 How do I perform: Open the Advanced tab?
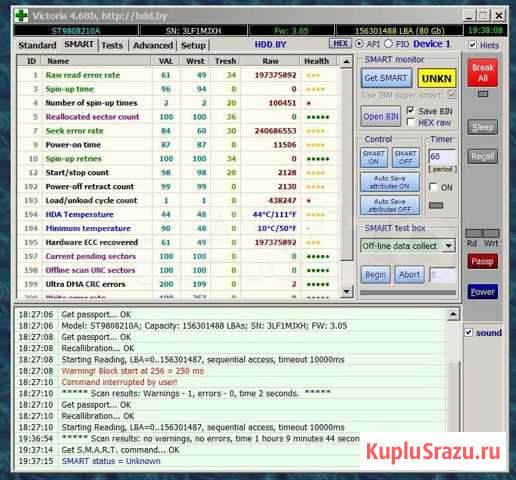coord(153,45)
